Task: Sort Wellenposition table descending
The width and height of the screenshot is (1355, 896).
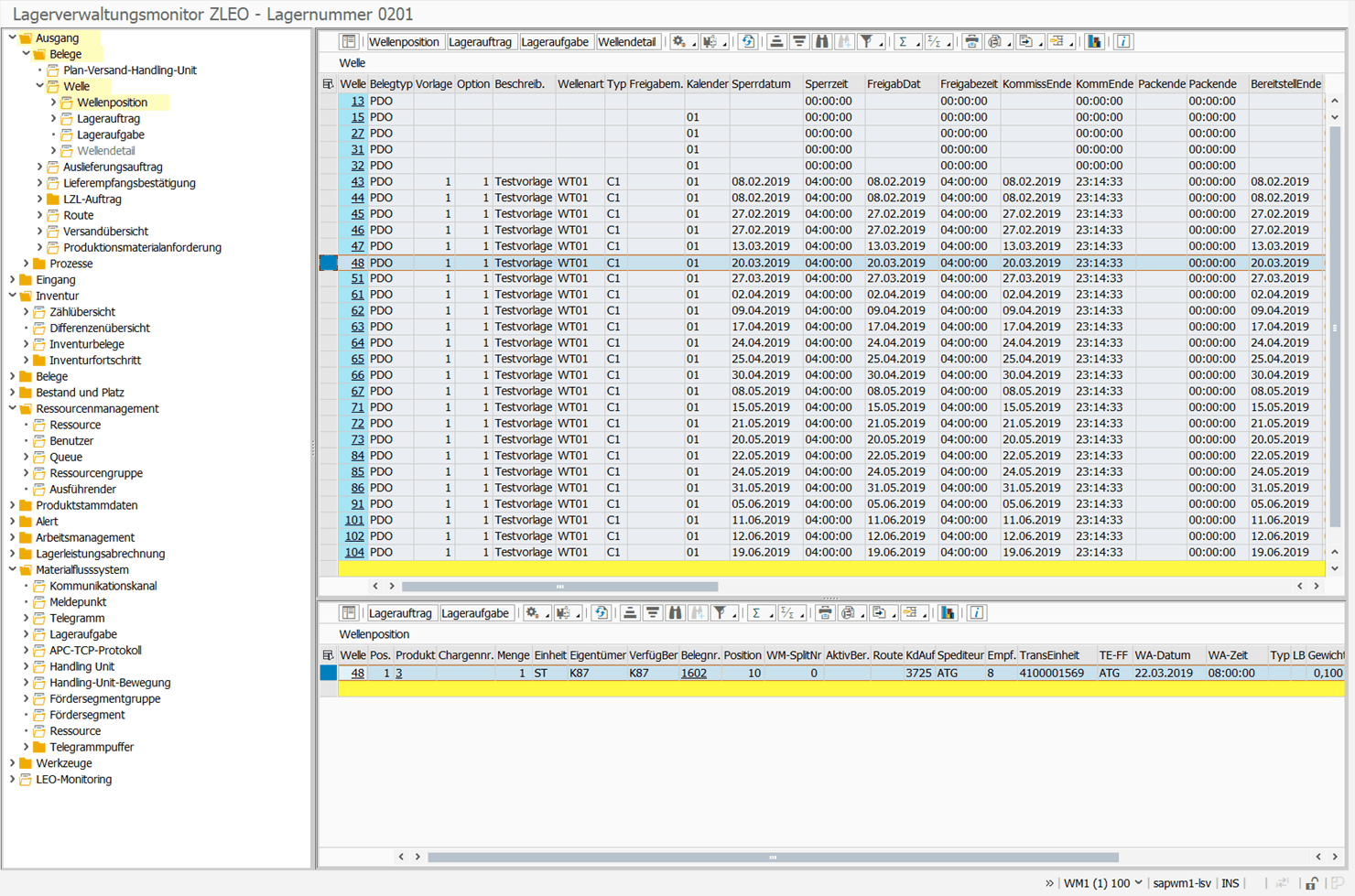Action: click(x=653, y=613)
